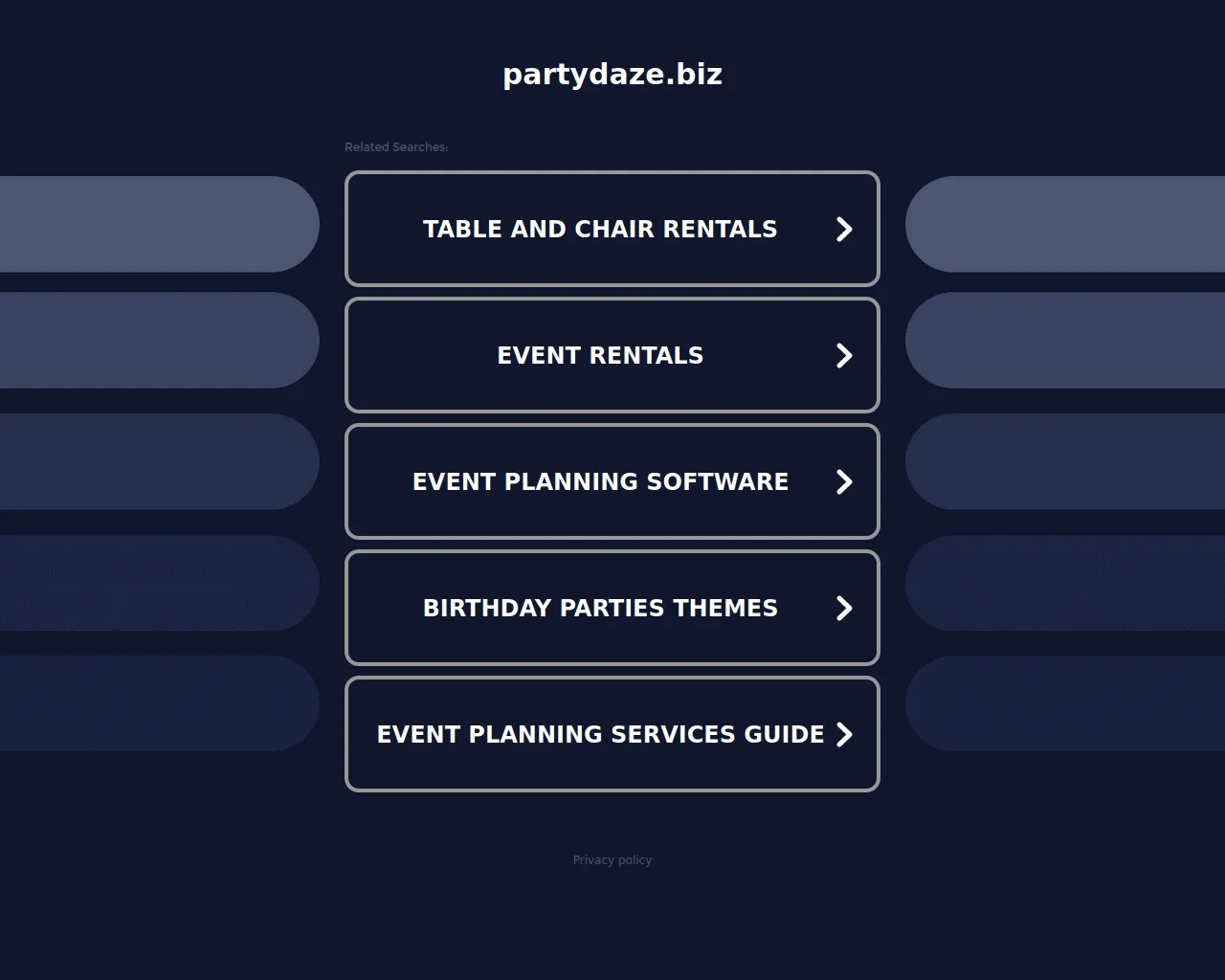Click the second left-side decorative bar
This screenshot has height=980, width=1225.
153,340
